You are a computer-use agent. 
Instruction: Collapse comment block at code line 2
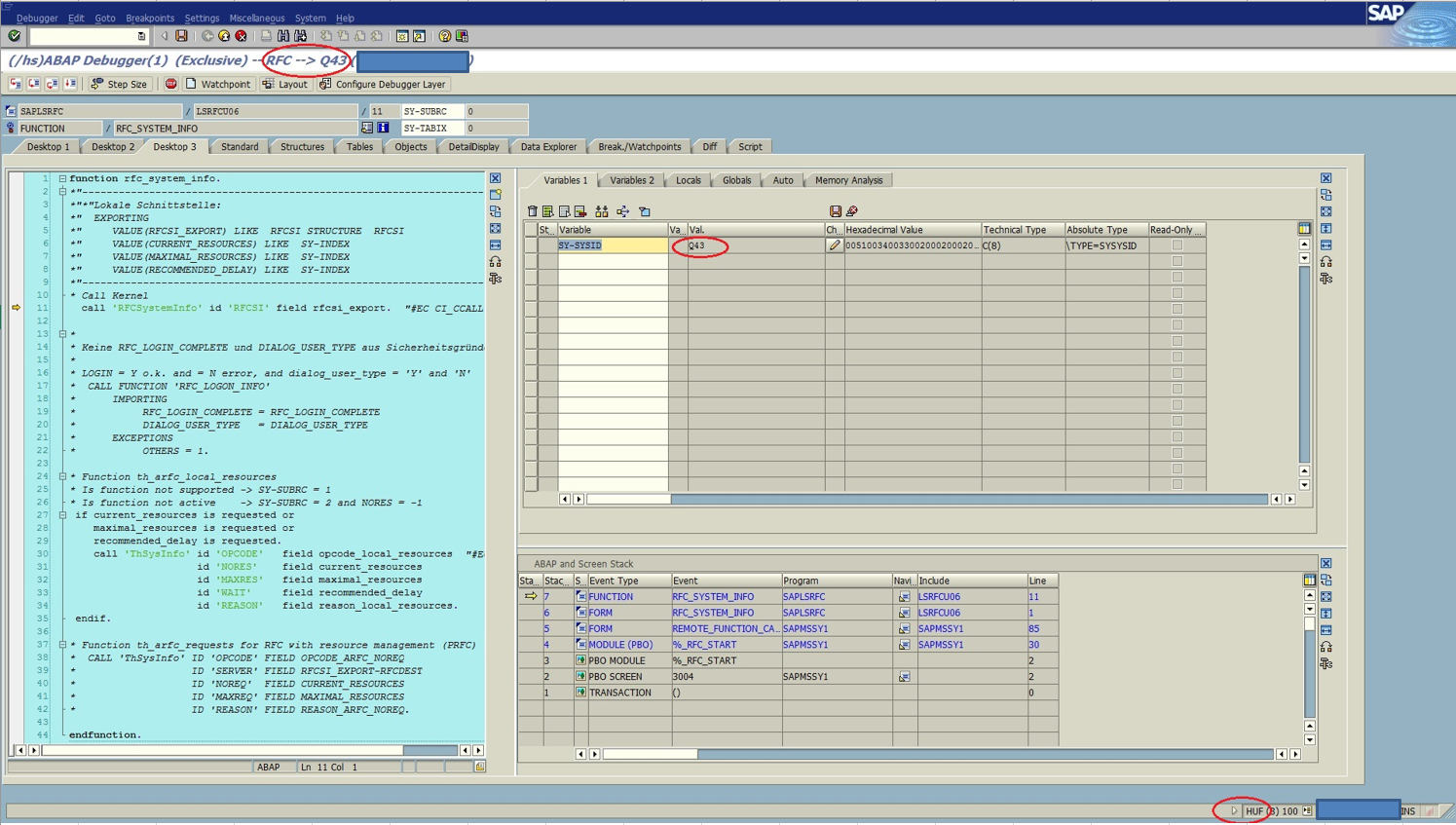click(x=62, y=192)
